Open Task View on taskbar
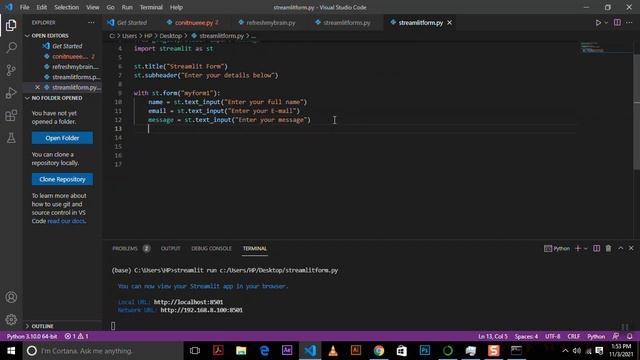640x360 pixels. point(195,351)
